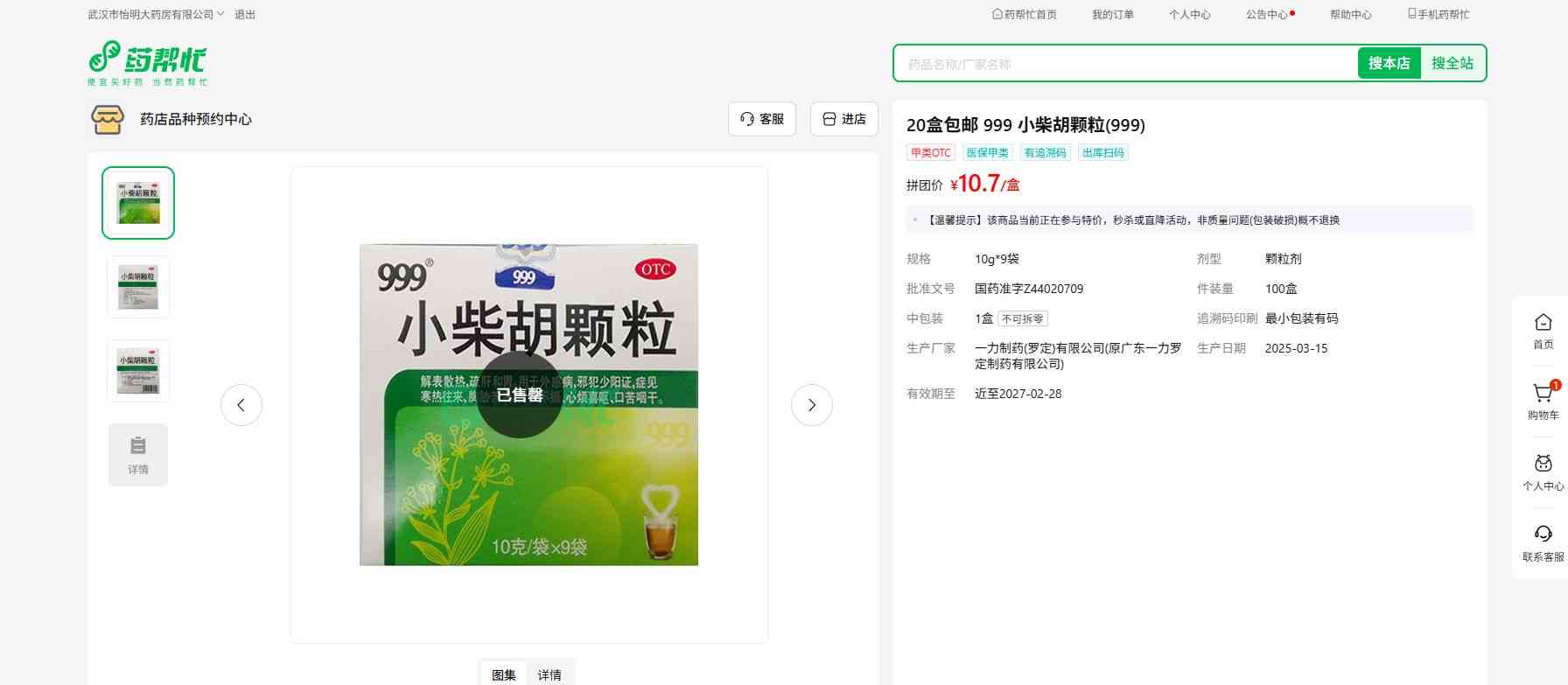The width and height of the screenshot is (1568, 685).
Task: Open 个人中心 from the right sidebar
Action: 1543,465
